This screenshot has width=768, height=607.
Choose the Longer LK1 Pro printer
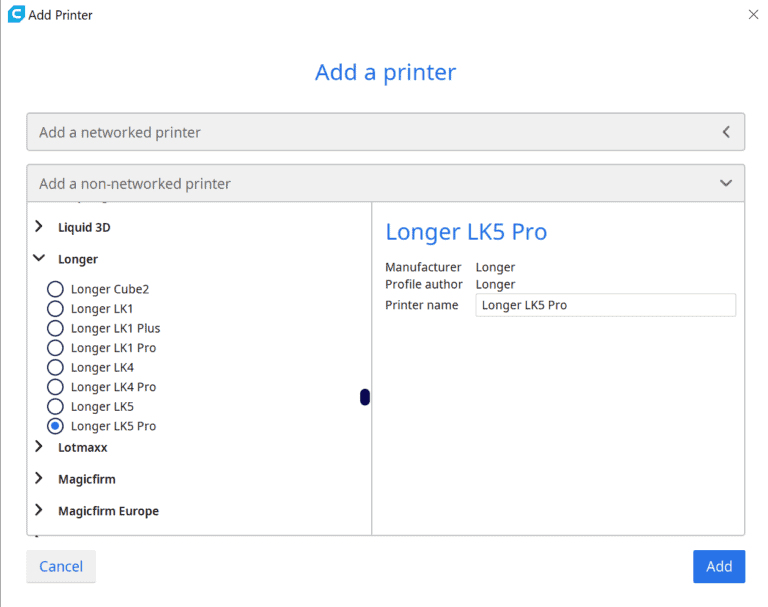[x=55, y=348]
